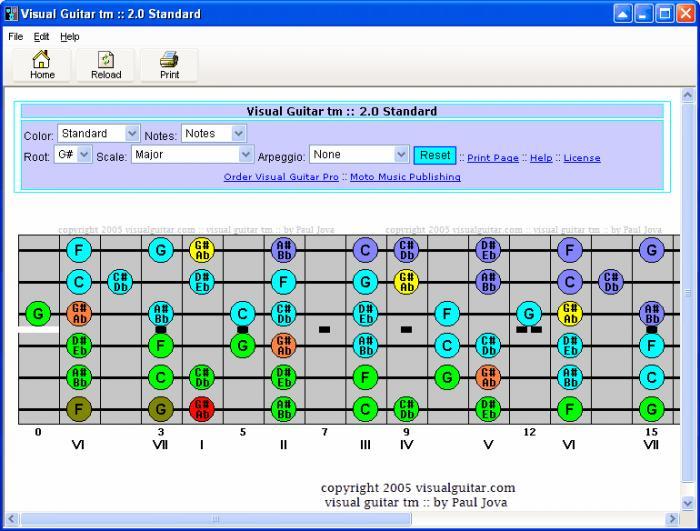Click the yellow G#/Ab note at fret 13
Screen dimensions: 700x531
[570, 314]
